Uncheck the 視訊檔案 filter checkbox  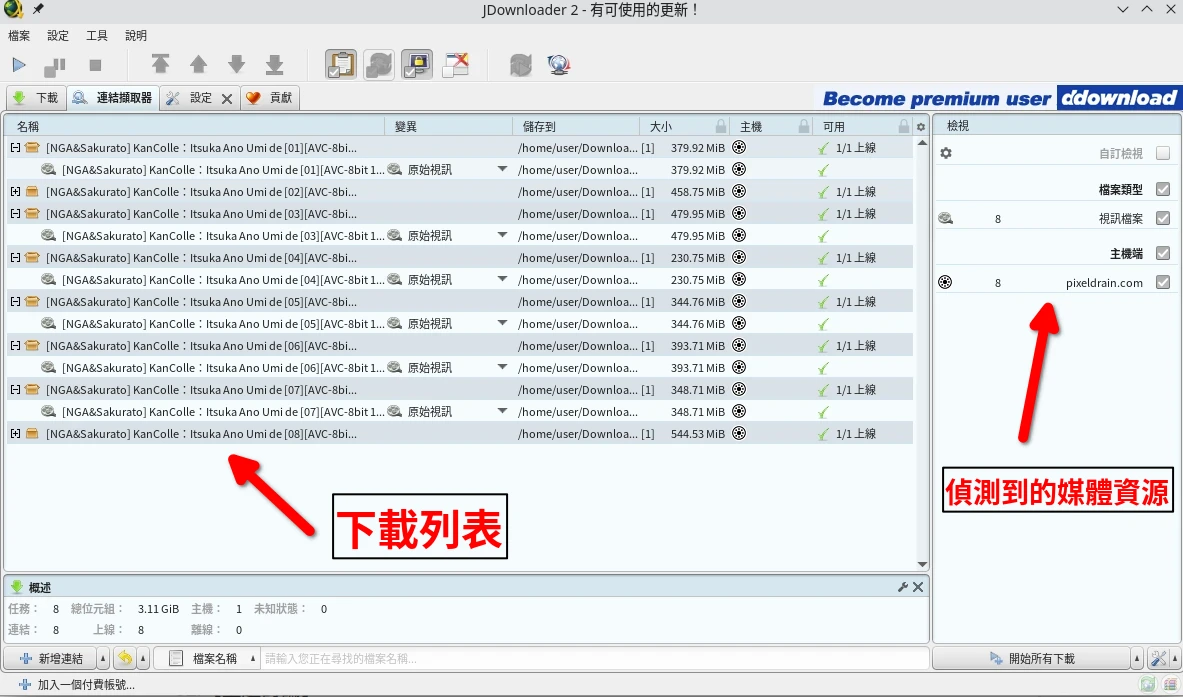(1162, 218)
